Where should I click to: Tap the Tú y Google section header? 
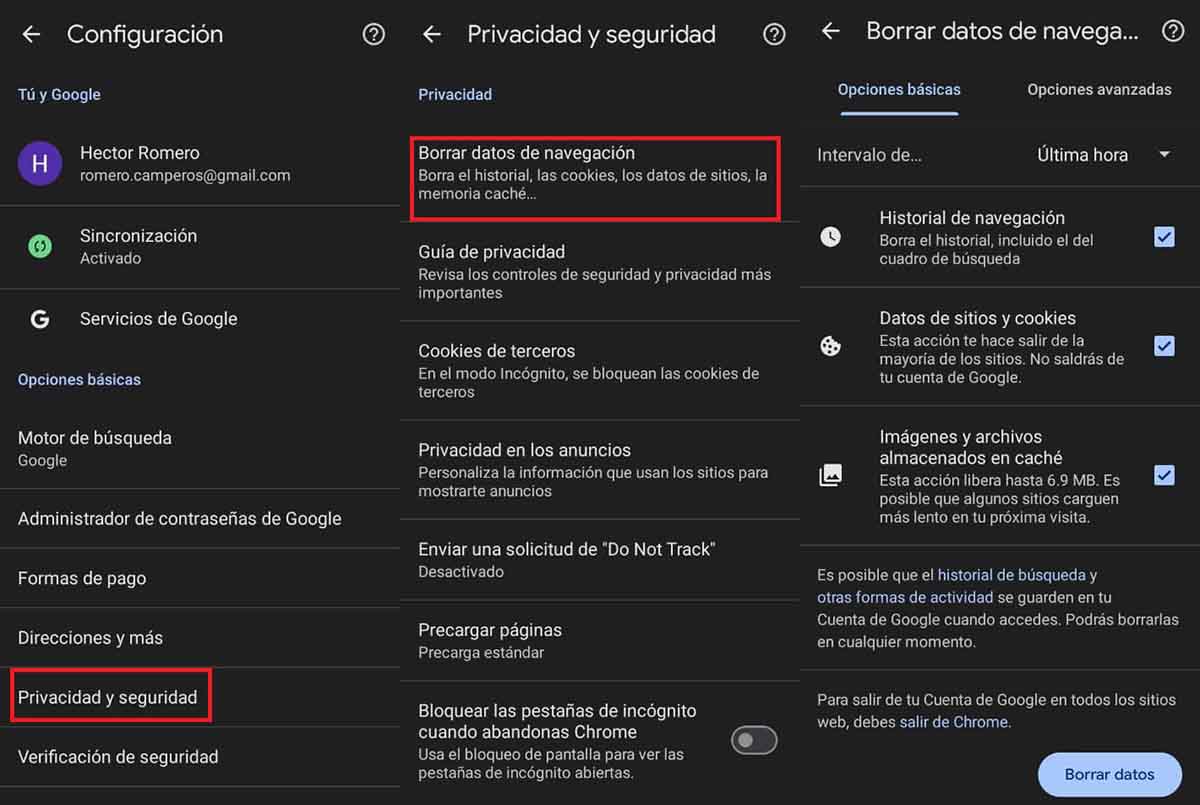click(59, 95)
